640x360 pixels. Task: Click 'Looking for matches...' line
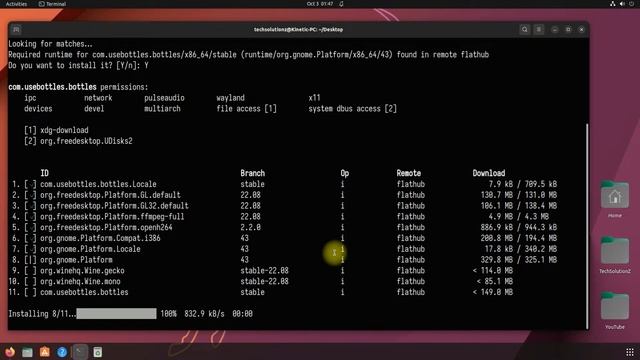pos(51,44)
